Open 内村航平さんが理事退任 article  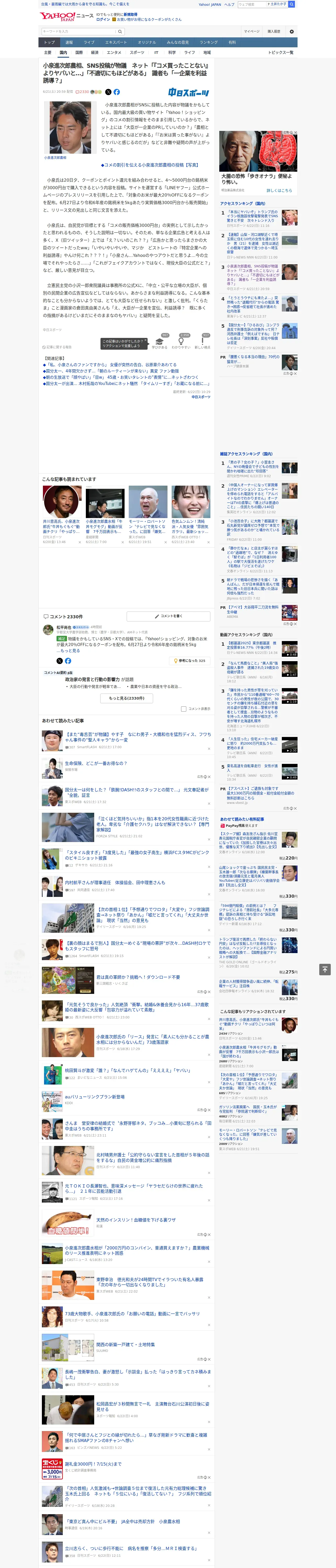[115, 882]
